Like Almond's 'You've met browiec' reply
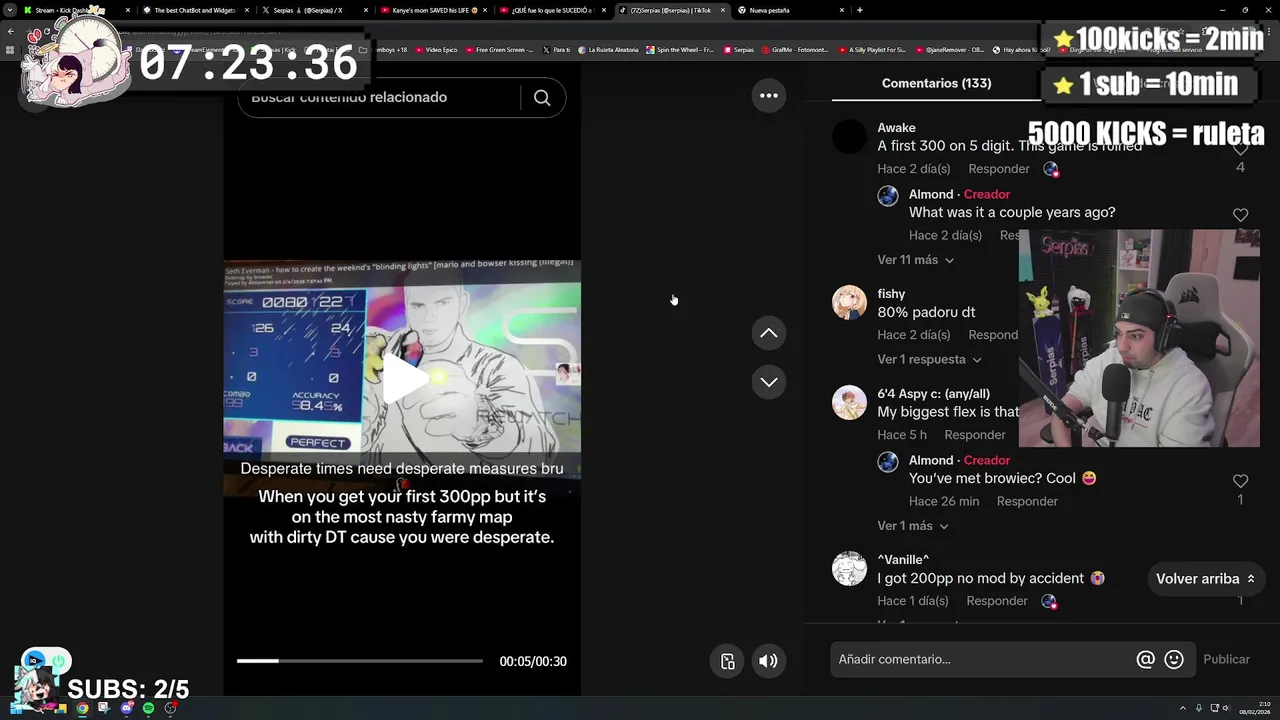This screenshot has height=720, width=1280. coord(1240,481)
